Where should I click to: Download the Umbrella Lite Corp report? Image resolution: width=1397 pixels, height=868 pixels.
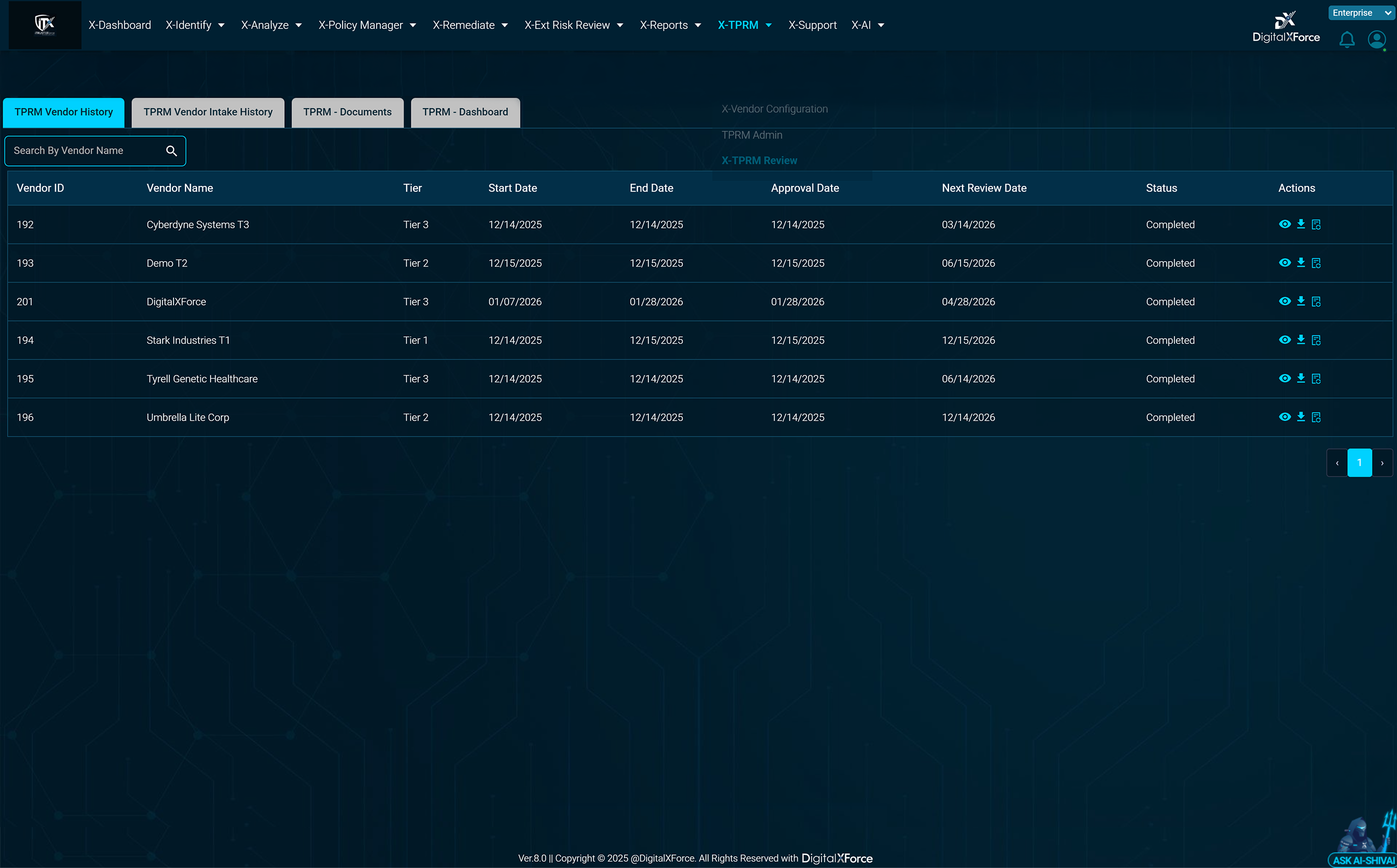click(x=1301, y=417)
